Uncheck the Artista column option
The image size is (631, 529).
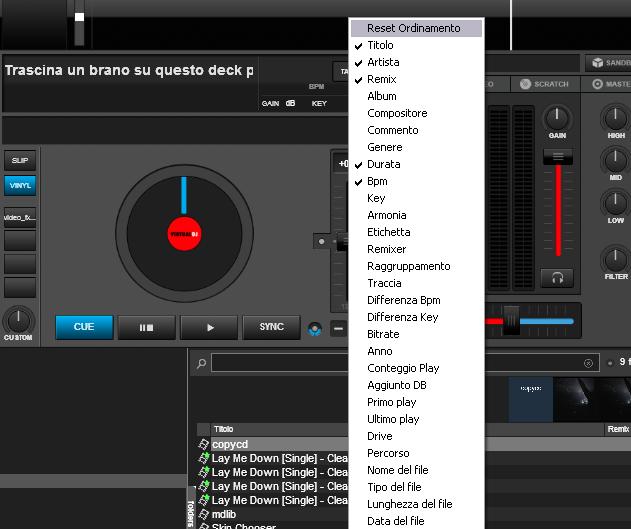point(382,62)
